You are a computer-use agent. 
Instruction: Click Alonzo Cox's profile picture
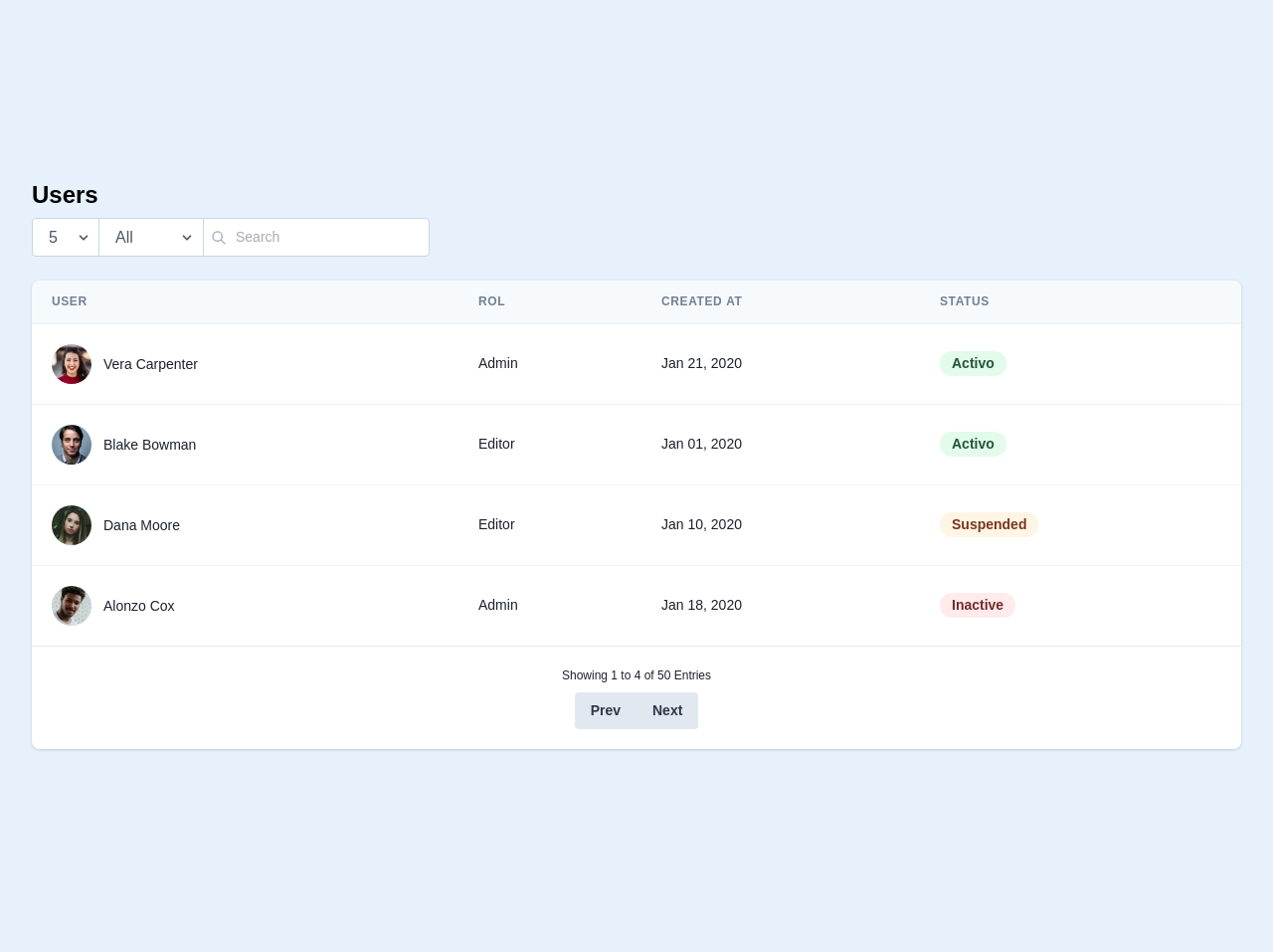click(72, 606)
